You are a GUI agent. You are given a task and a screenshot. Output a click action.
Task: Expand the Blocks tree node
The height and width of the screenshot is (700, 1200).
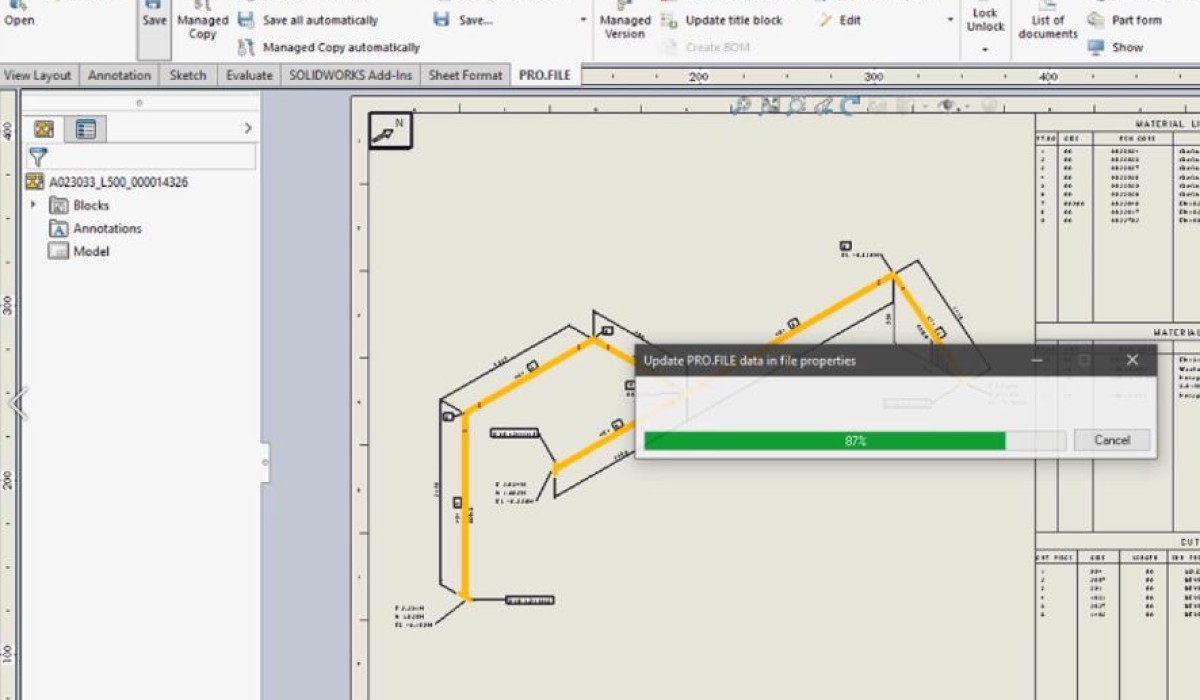point(33,205)
